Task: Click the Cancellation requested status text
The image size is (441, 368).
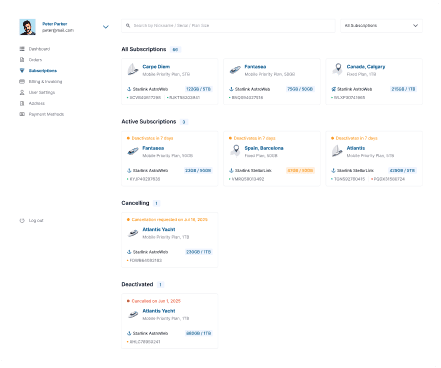Action: 169,219
